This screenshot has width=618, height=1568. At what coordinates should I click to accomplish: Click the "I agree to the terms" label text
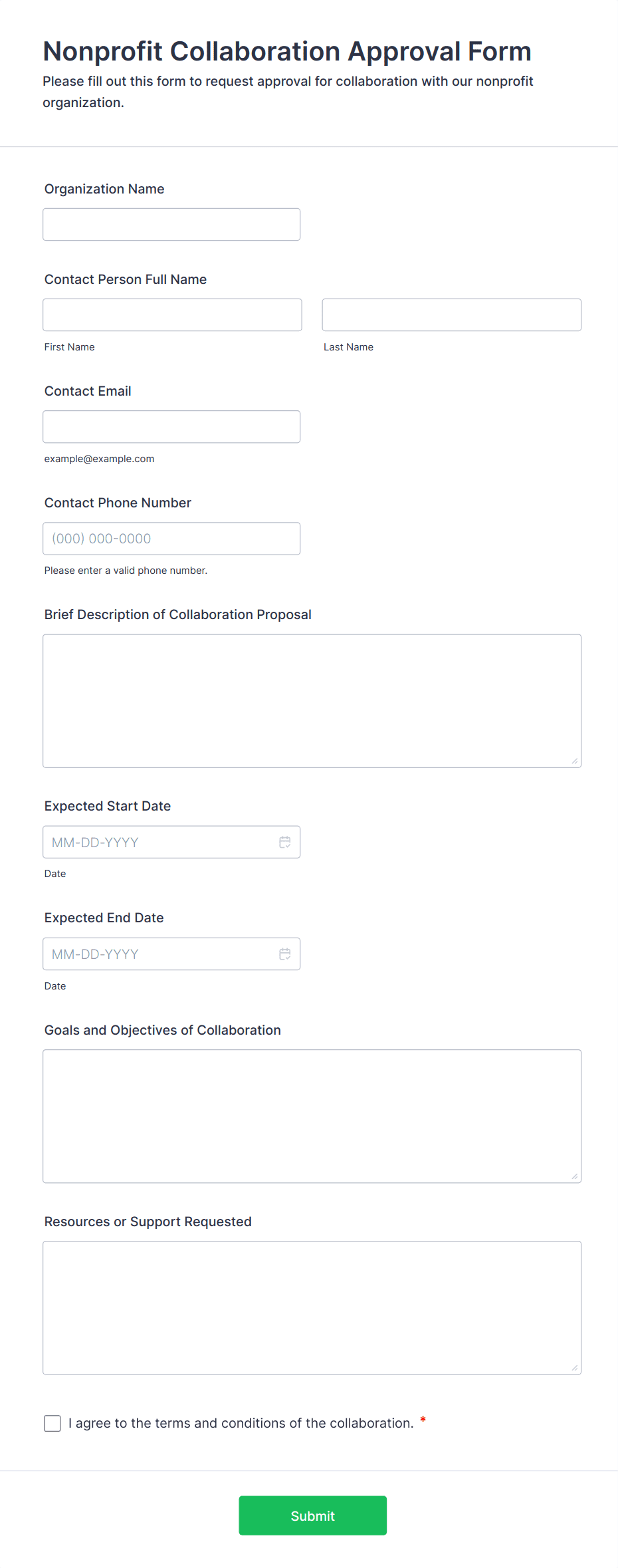241,1423
